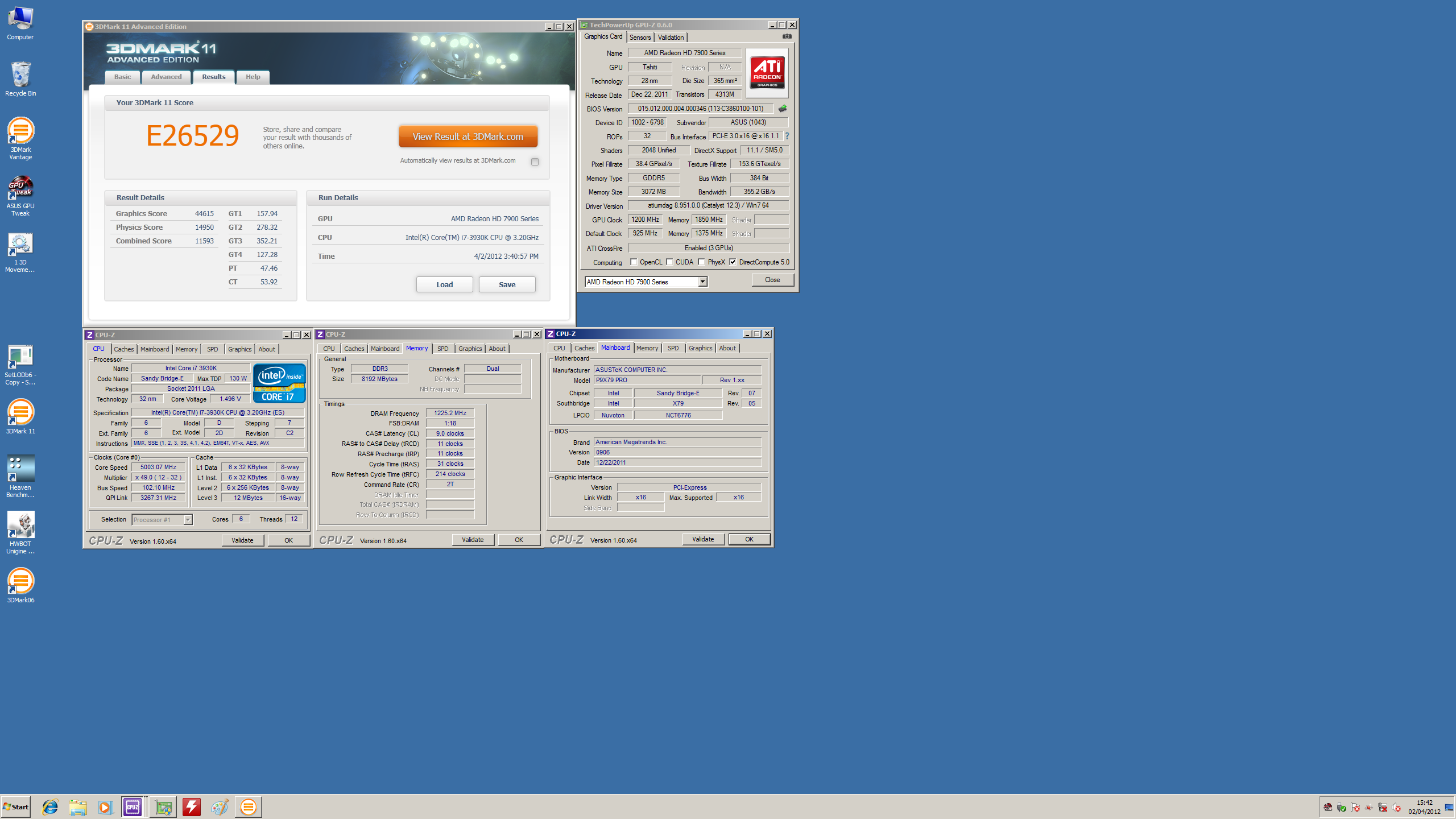The image size is (1456, 819).
Task: Launch 3DMark 11 desktop shortcut
Action: tap(20, 417)
